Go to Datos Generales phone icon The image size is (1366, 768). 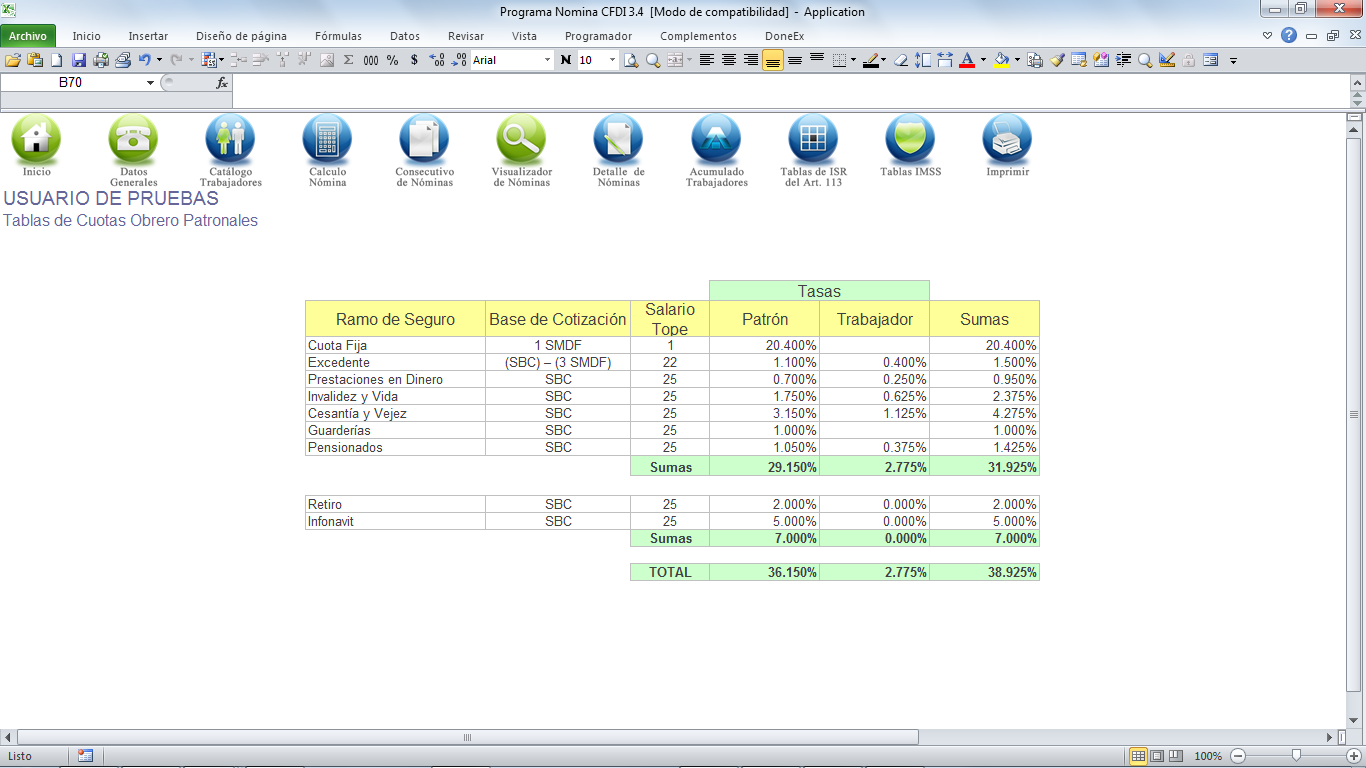(x=133, y=140)
